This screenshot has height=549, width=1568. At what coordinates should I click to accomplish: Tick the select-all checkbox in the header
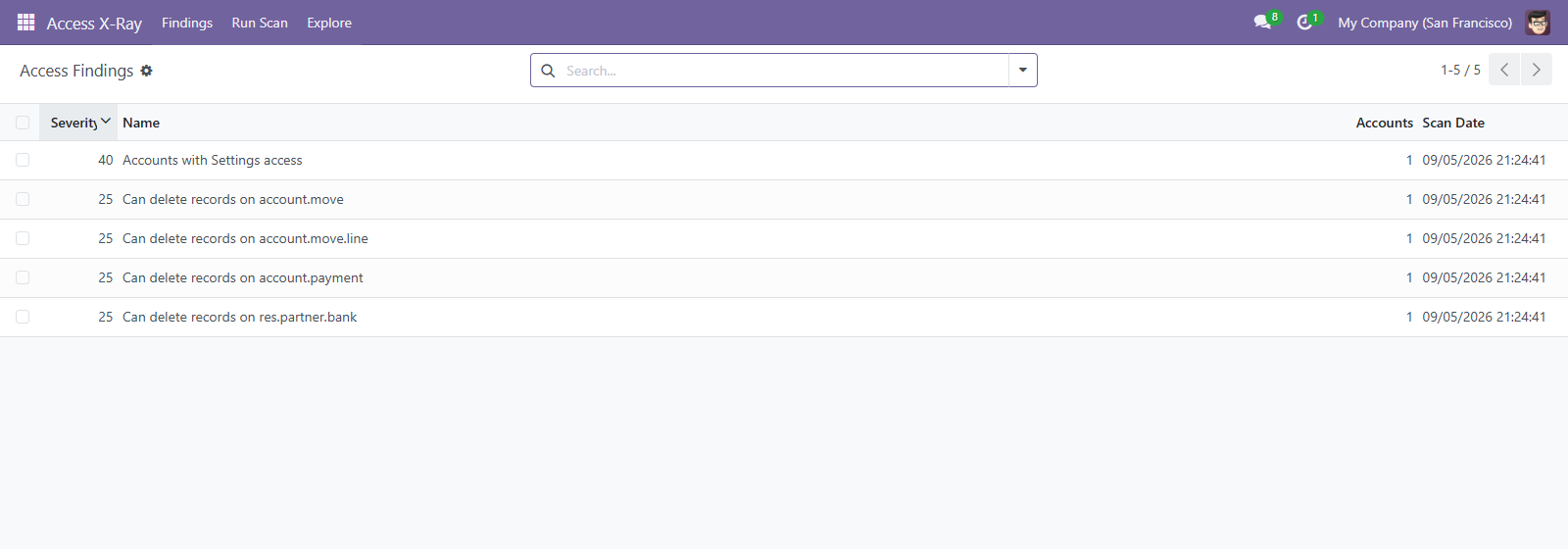23,123
